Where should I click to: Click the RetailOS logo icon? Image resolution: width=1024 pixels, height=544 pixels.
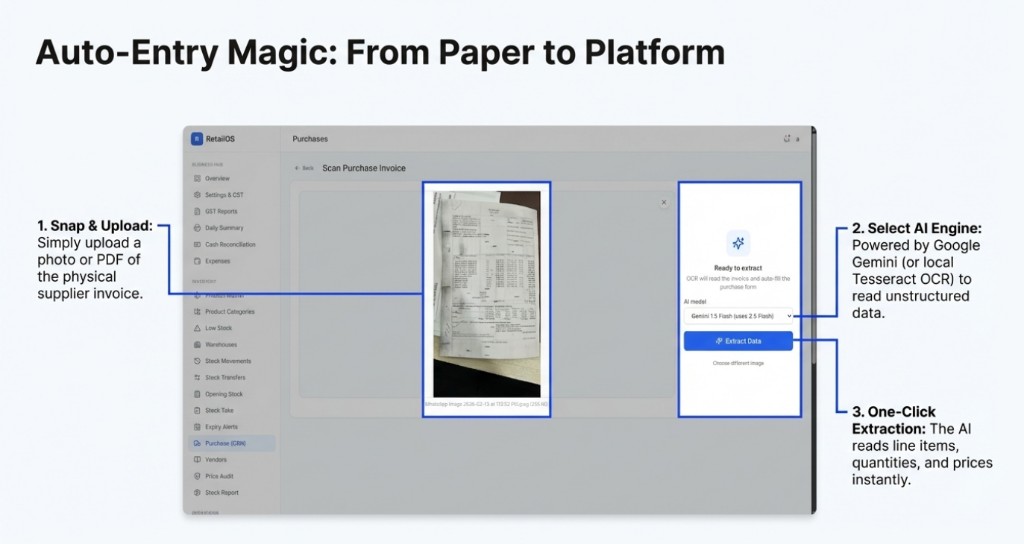pos(197,139)
